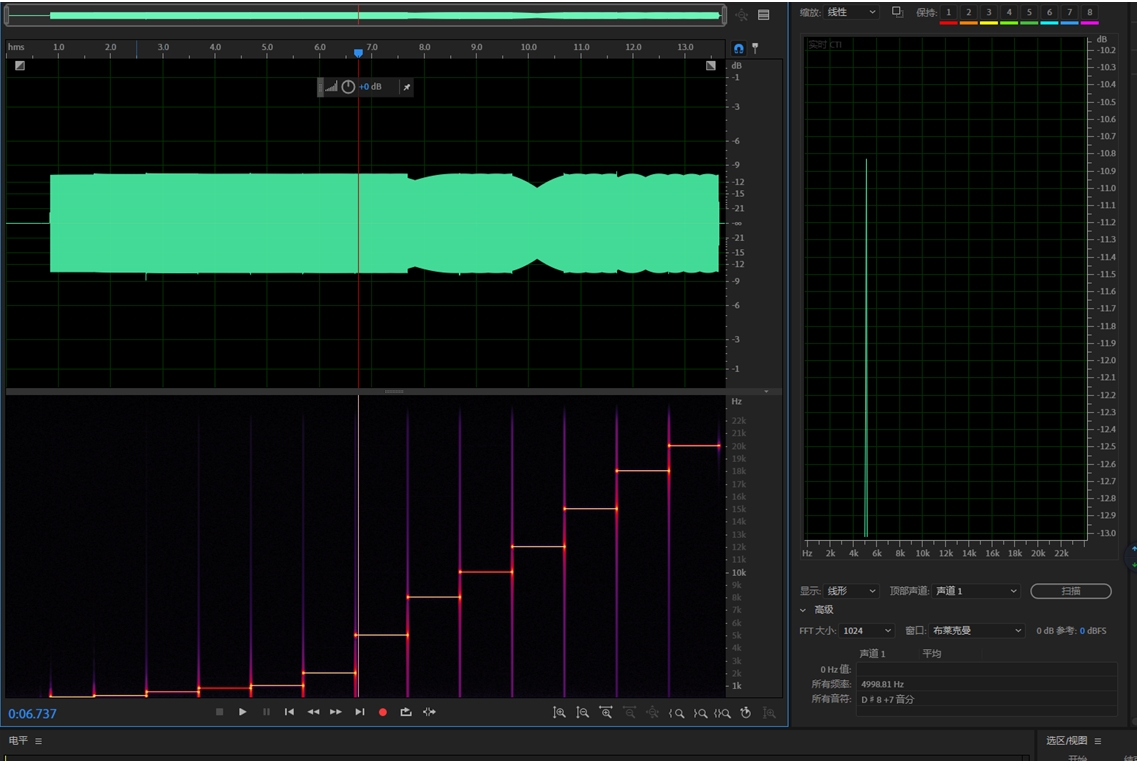Open the 缩放 scale dropdown
The height and width of the screenshot is (762, 1137).
(x=851, y=12)
